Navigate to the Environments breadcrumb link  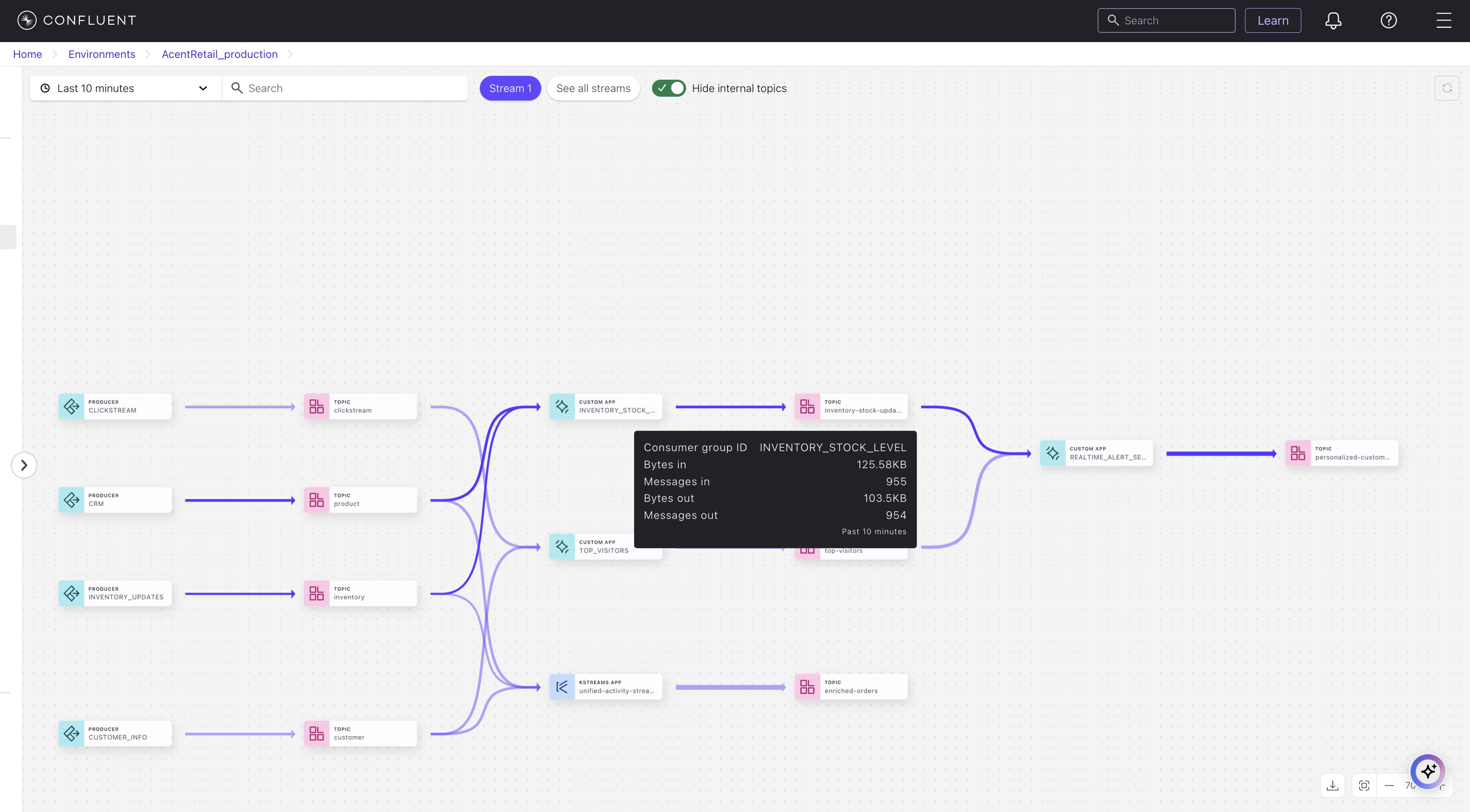pyautogui.click(x=101, y=54)
